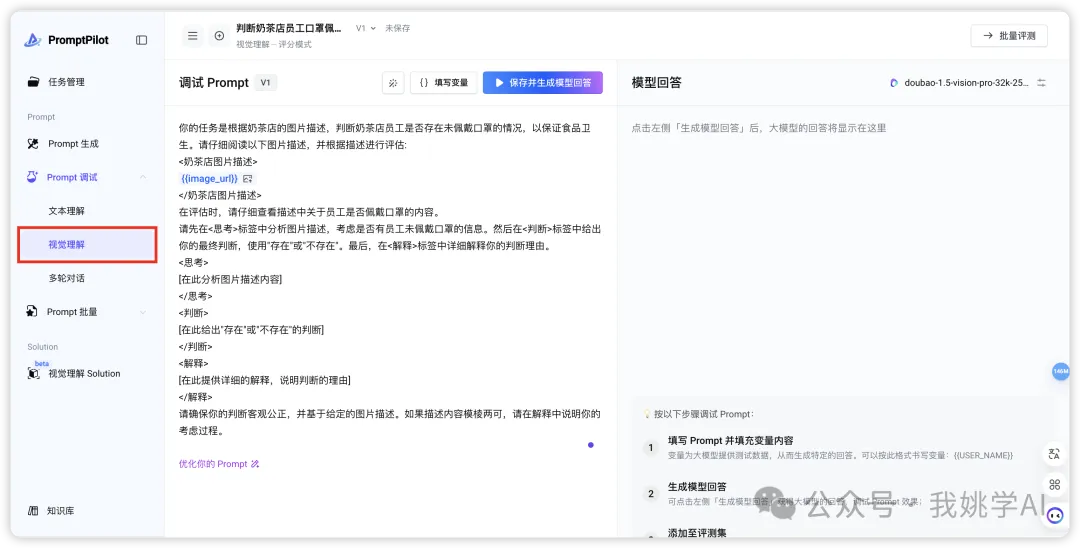The height and width of the screenshot is (548, 1080).
Task: Click the 模型回答 heading
Action: (x=656, y=83)
